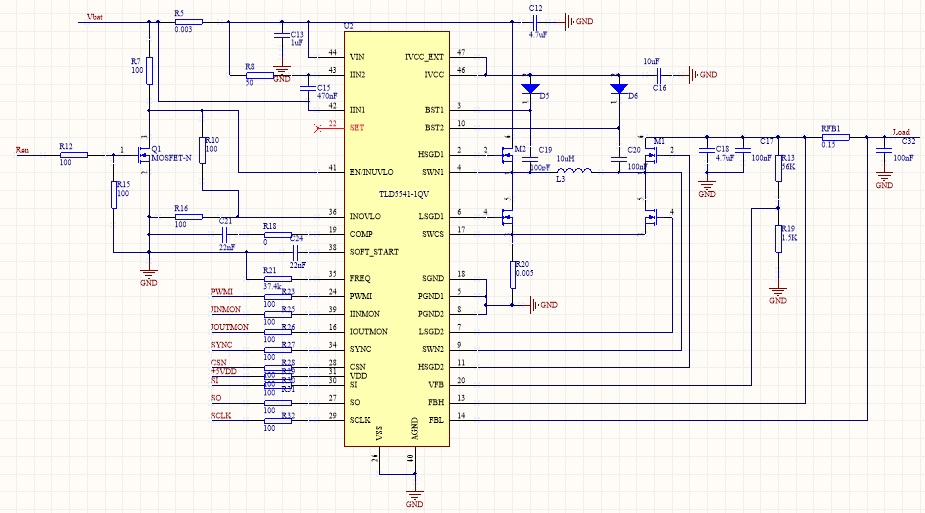Click the R15 vertical resistor symbol
Screen dimensions: 925x513
click(114, 195)
